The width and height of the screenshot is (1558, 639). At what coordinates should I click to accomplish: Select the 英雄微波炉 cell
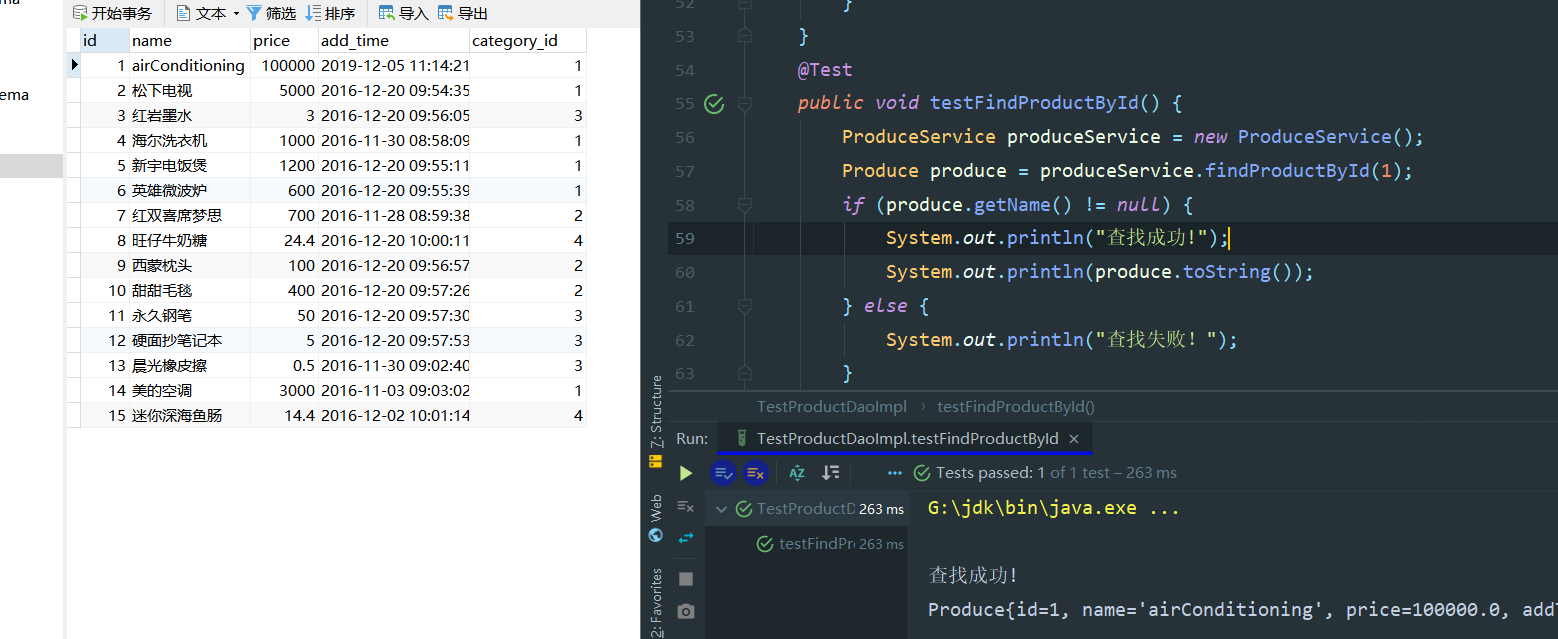click(x=190, y=190)
